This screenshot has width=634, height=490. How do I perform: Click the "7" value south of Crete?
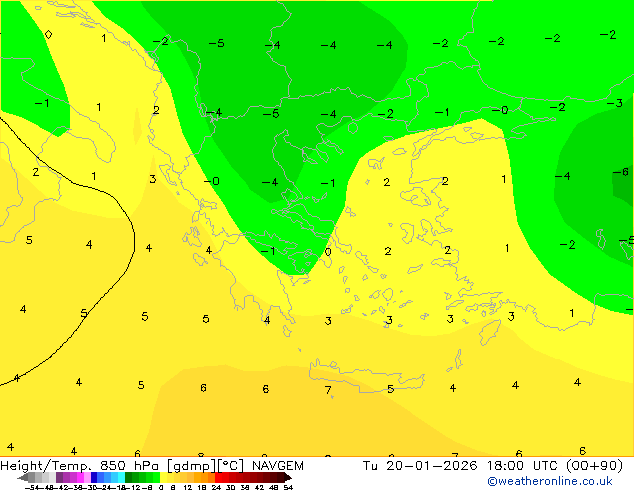click(328, 390)
